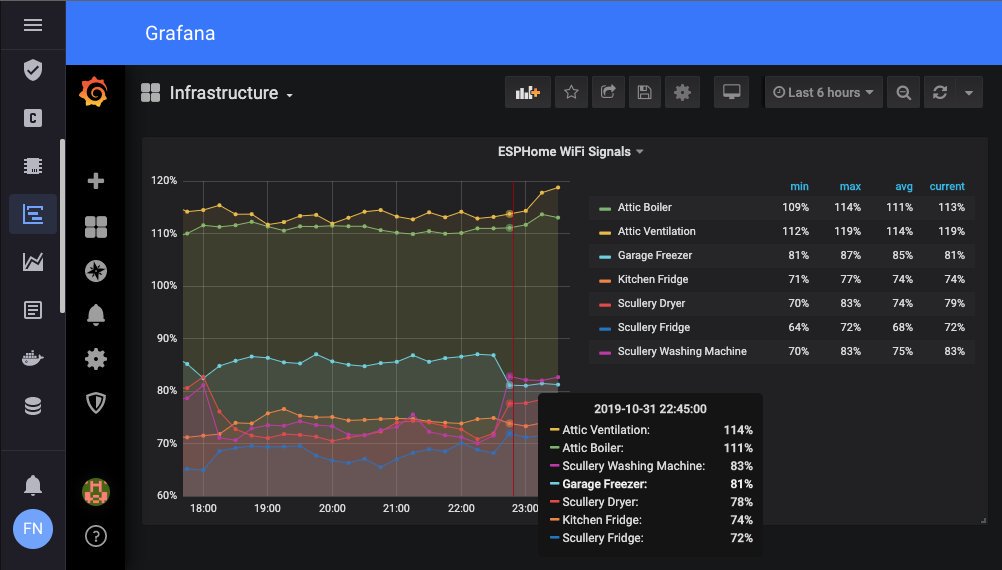Screen dimensions: 1002x570
Task: Zoom out the time range
Action: (904, 93)
